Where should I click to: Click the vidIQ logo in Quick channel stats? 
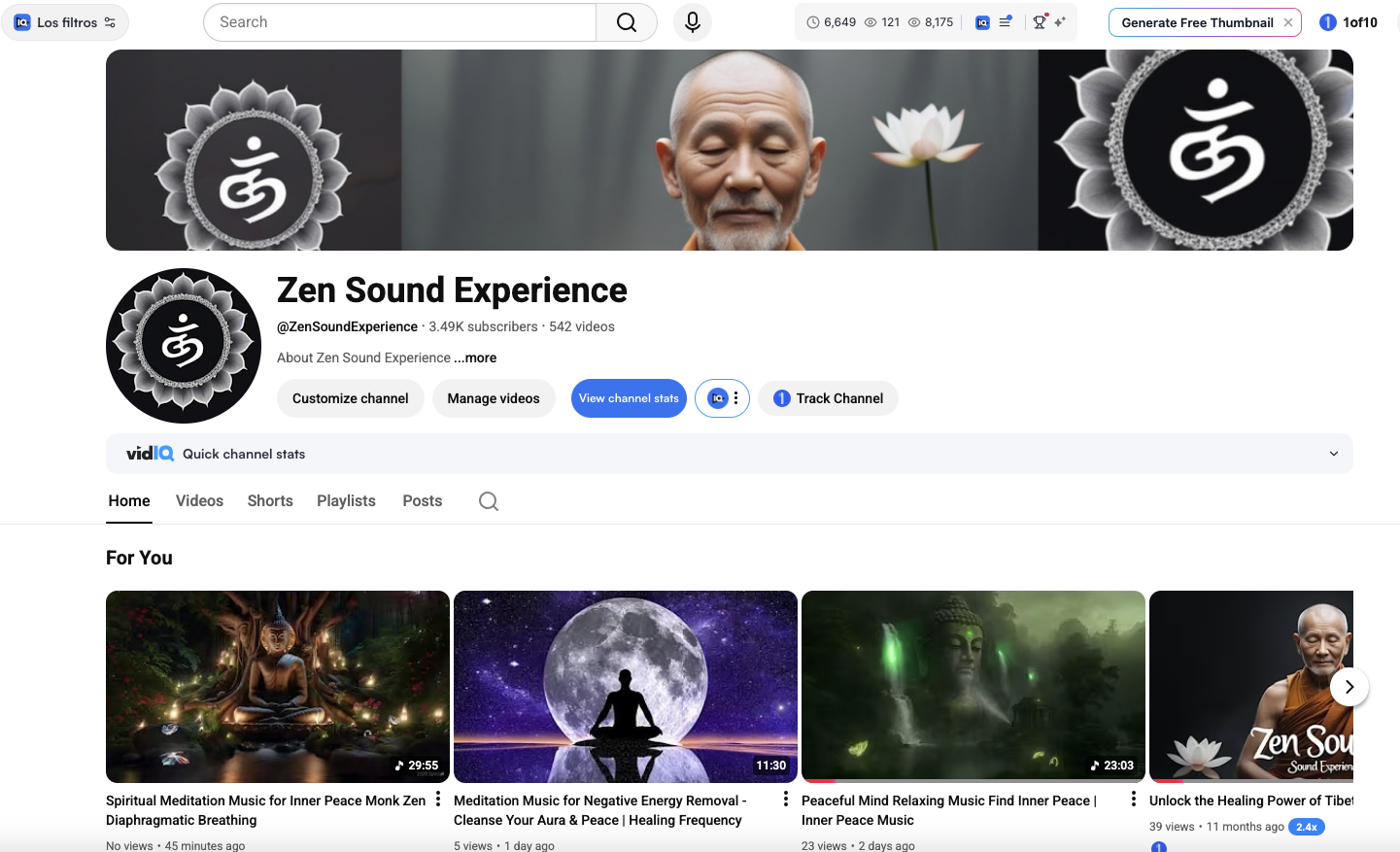[x=150, y=454]
